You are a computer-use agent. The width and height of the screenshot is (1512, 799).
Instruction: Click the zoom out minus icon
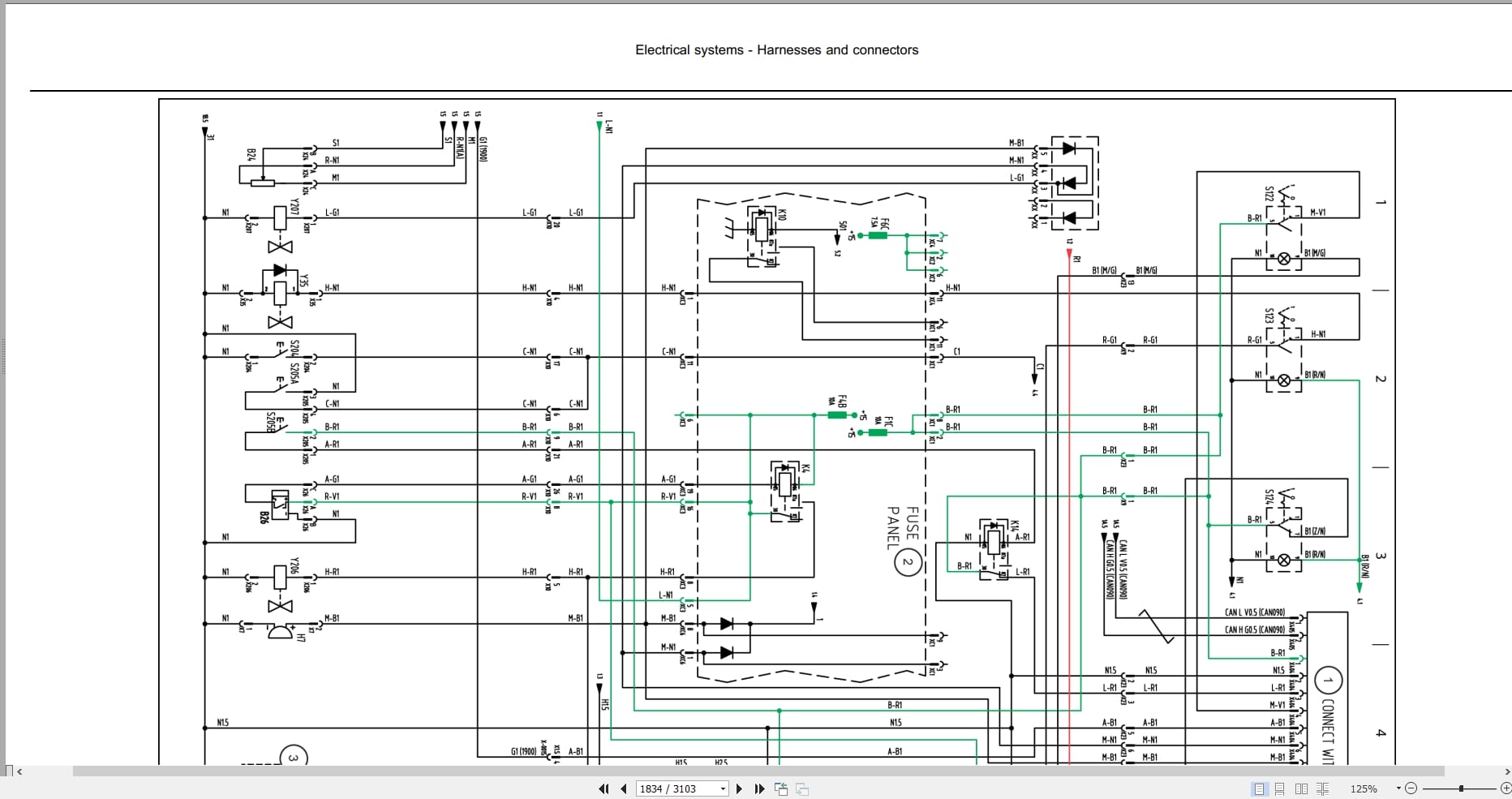(1411, 788)
